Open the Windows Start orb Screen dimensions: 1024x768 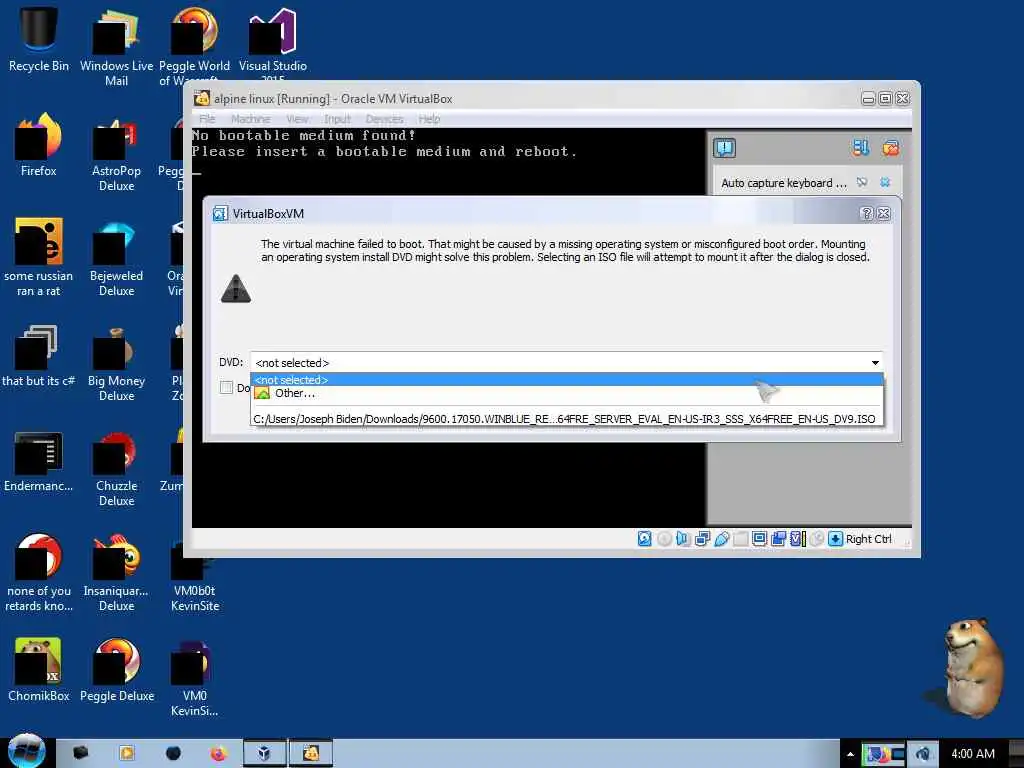point(26,752)
